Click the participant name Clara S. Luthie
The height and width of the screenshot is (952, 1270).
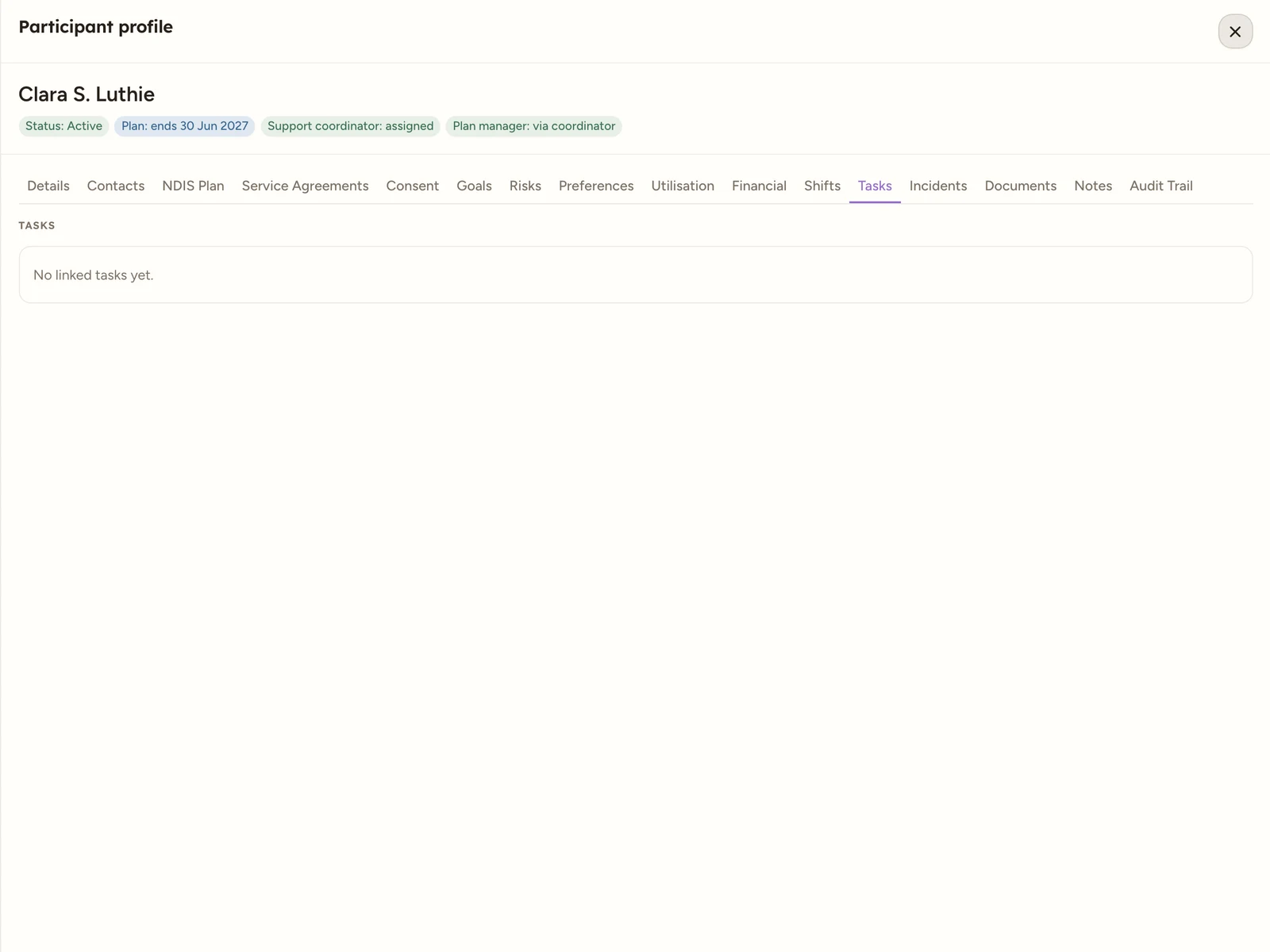click(x=87, y=94)
